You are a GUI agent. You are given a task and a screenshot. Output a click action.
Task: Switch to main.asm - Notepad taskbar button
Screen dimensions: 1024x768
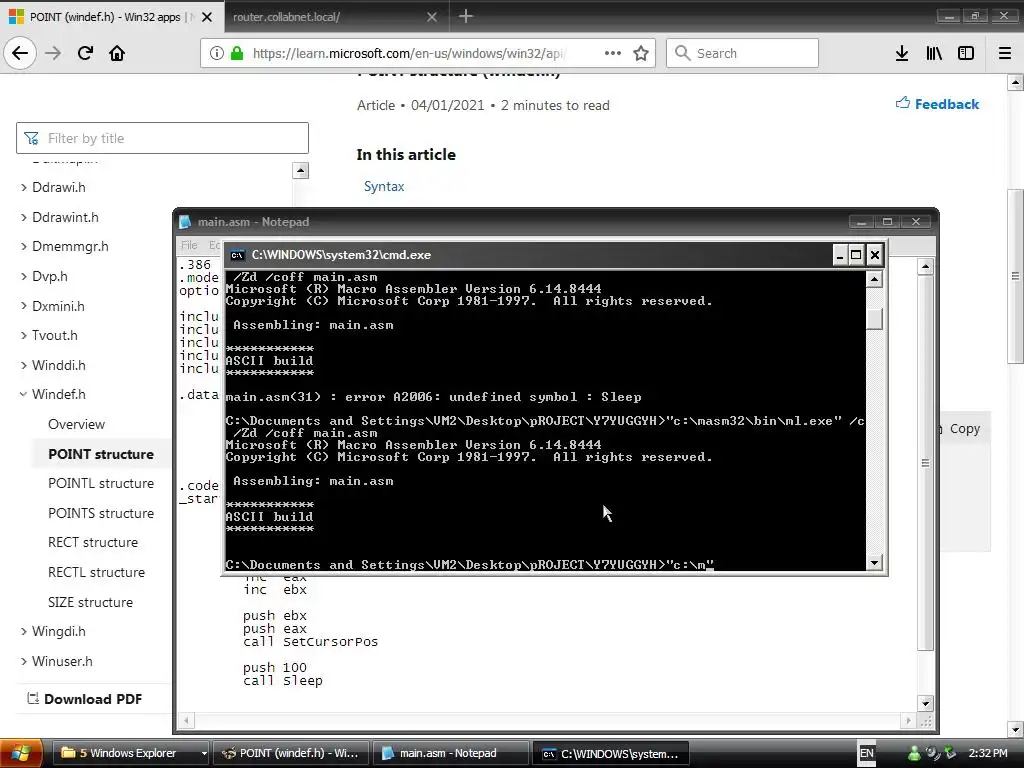[451, 754]
